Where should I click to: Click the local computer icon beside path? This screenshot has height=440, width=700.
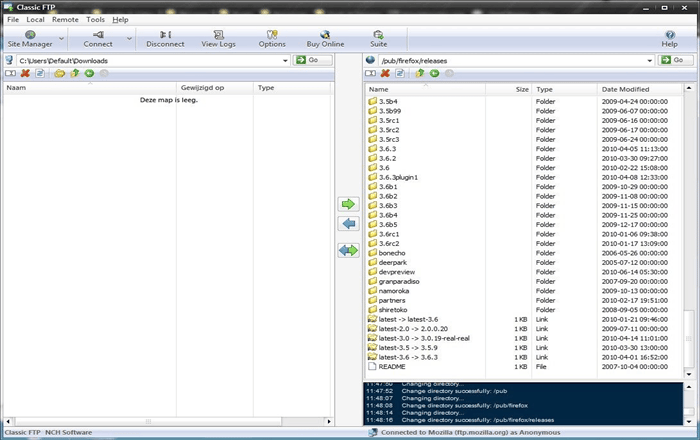pos(9,60)
